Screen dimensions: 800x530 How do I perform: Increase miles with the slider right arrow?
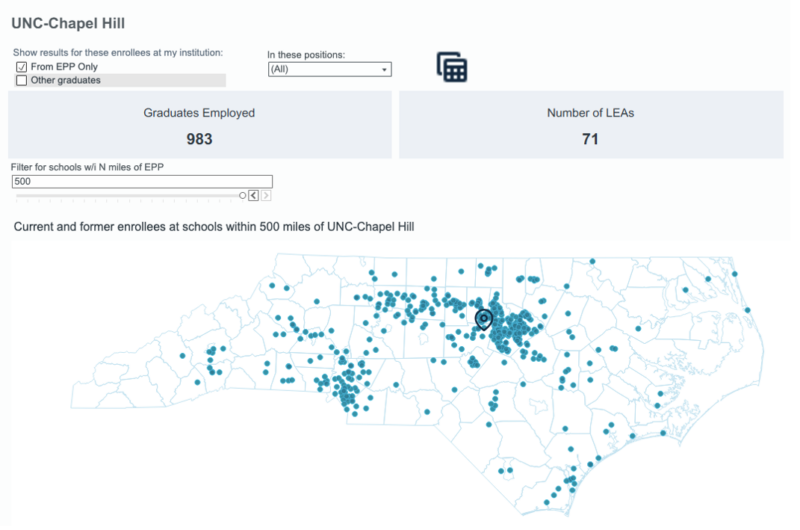266,195
